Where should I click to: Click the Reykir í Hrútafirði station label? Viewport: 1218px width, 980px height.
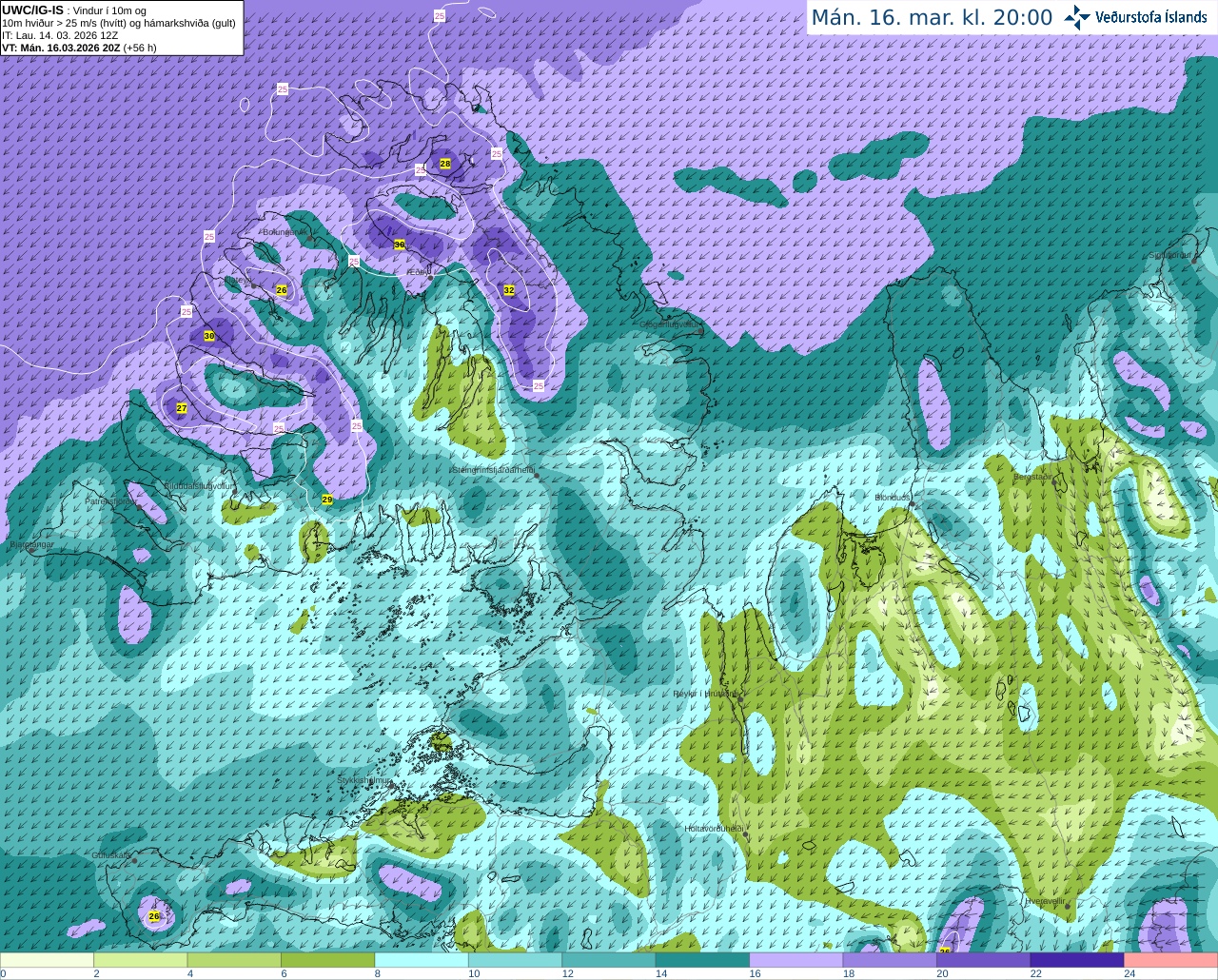pyautogui.click(x=705, y=694)
